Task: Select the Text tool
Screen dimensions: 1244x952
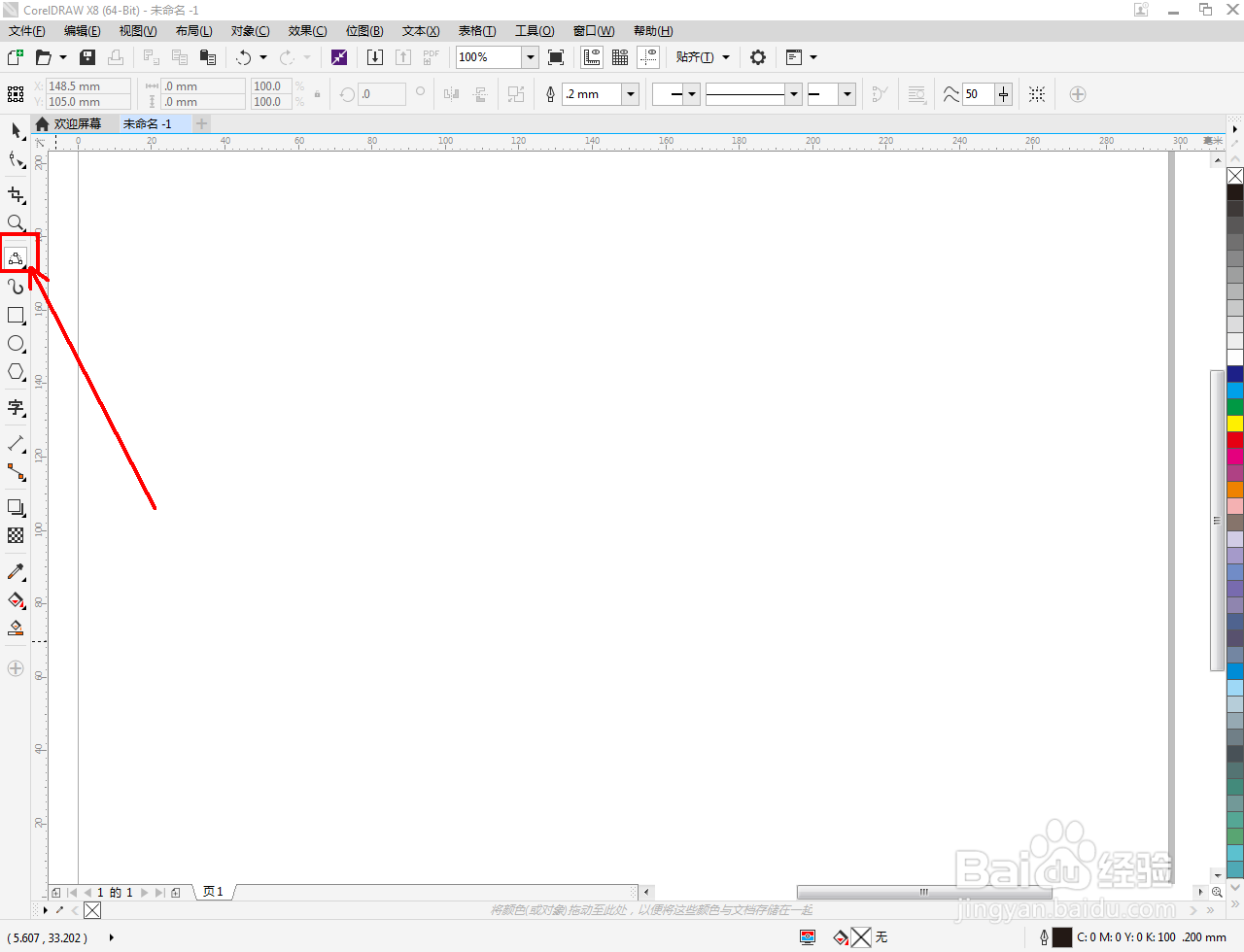Action: click(16, 408)
